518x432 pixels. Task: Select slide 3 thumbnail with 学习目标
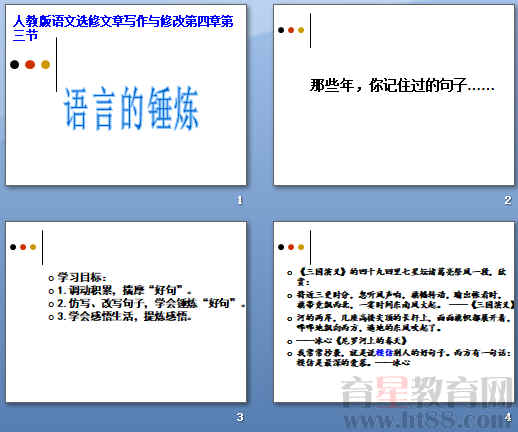(x=126, y=312)
